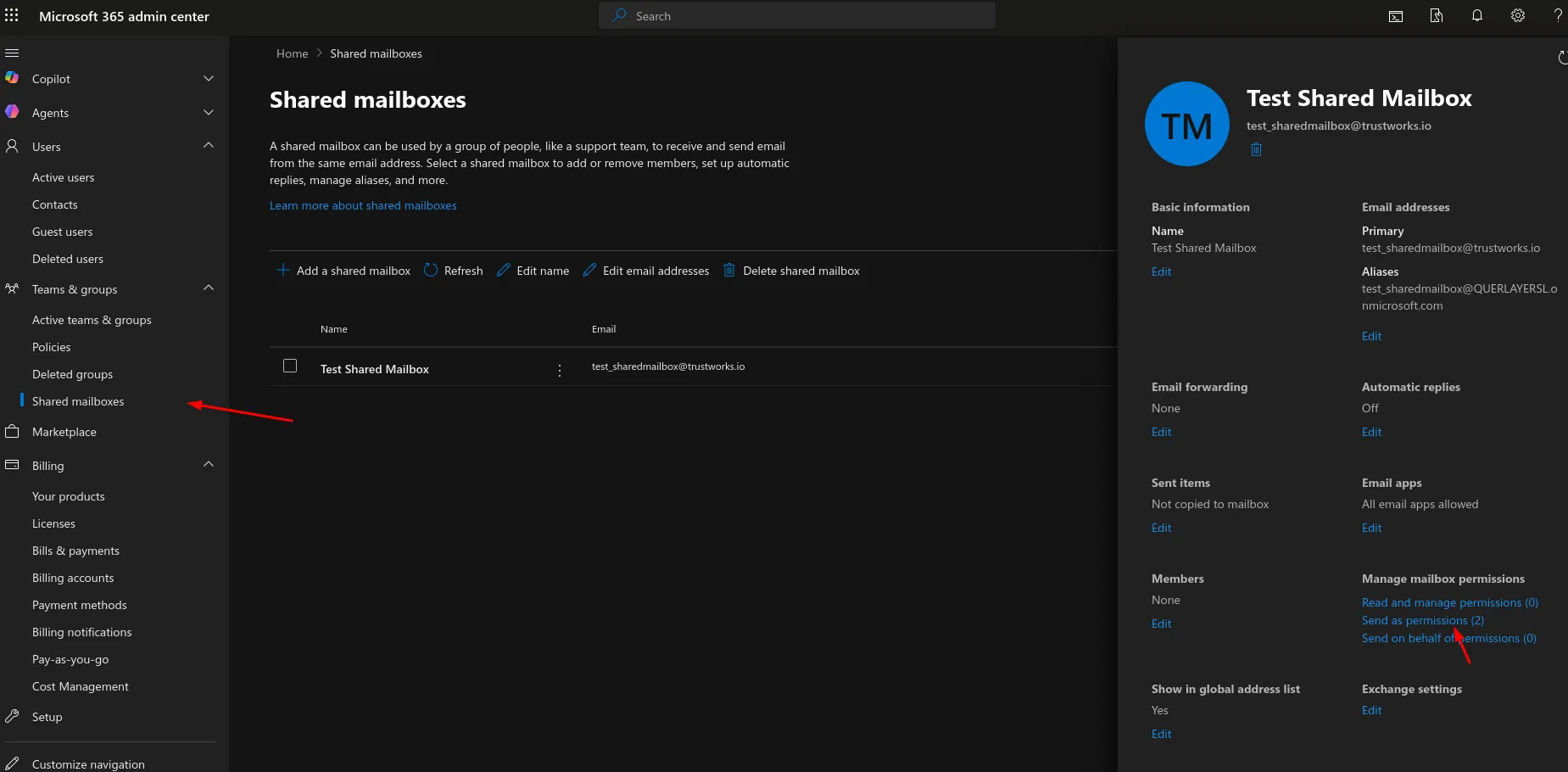
Task: Open Deleted users
Action: pos(68,259)
